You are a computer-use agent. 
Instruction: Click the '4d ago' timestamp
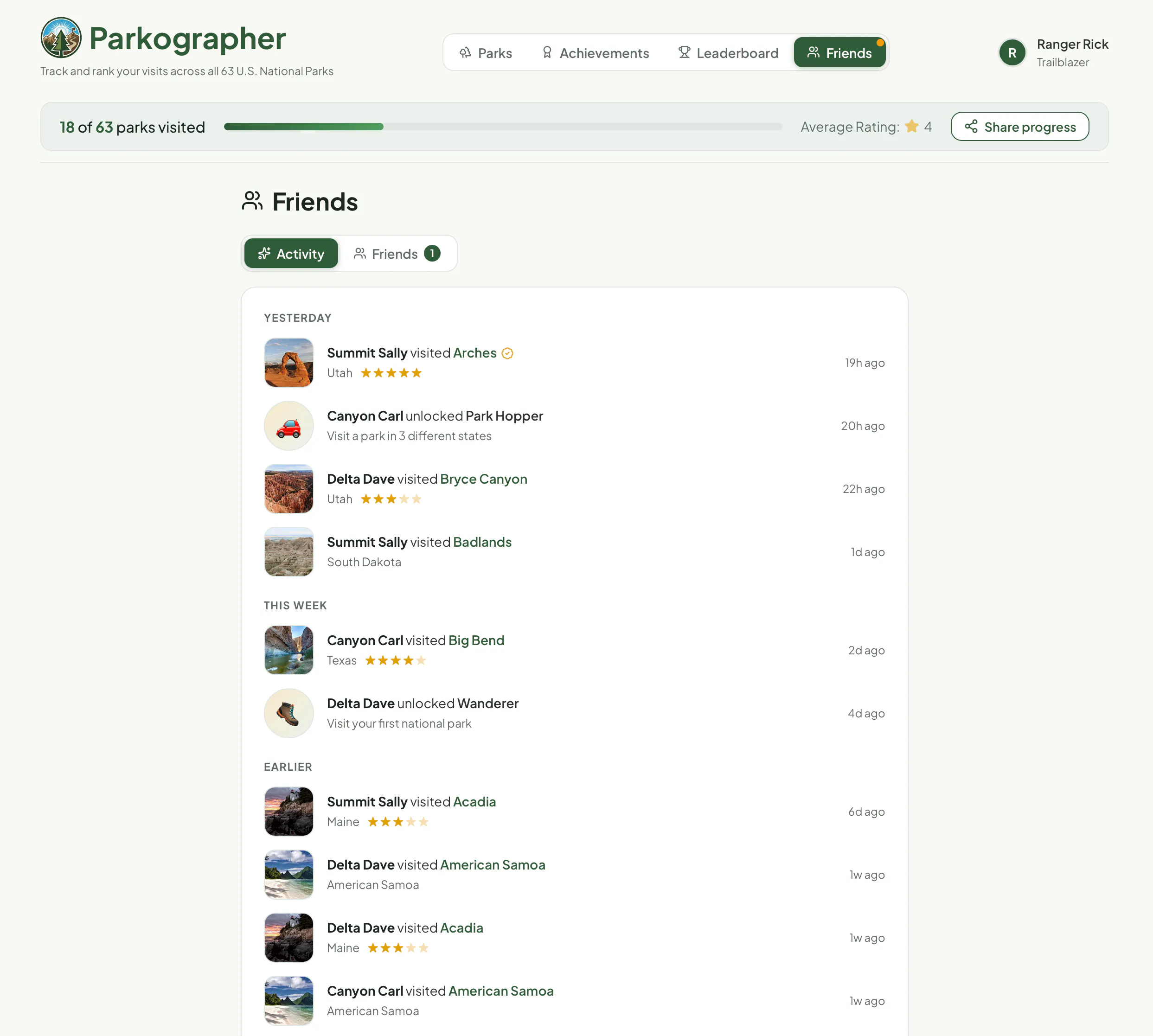(866, 714)
